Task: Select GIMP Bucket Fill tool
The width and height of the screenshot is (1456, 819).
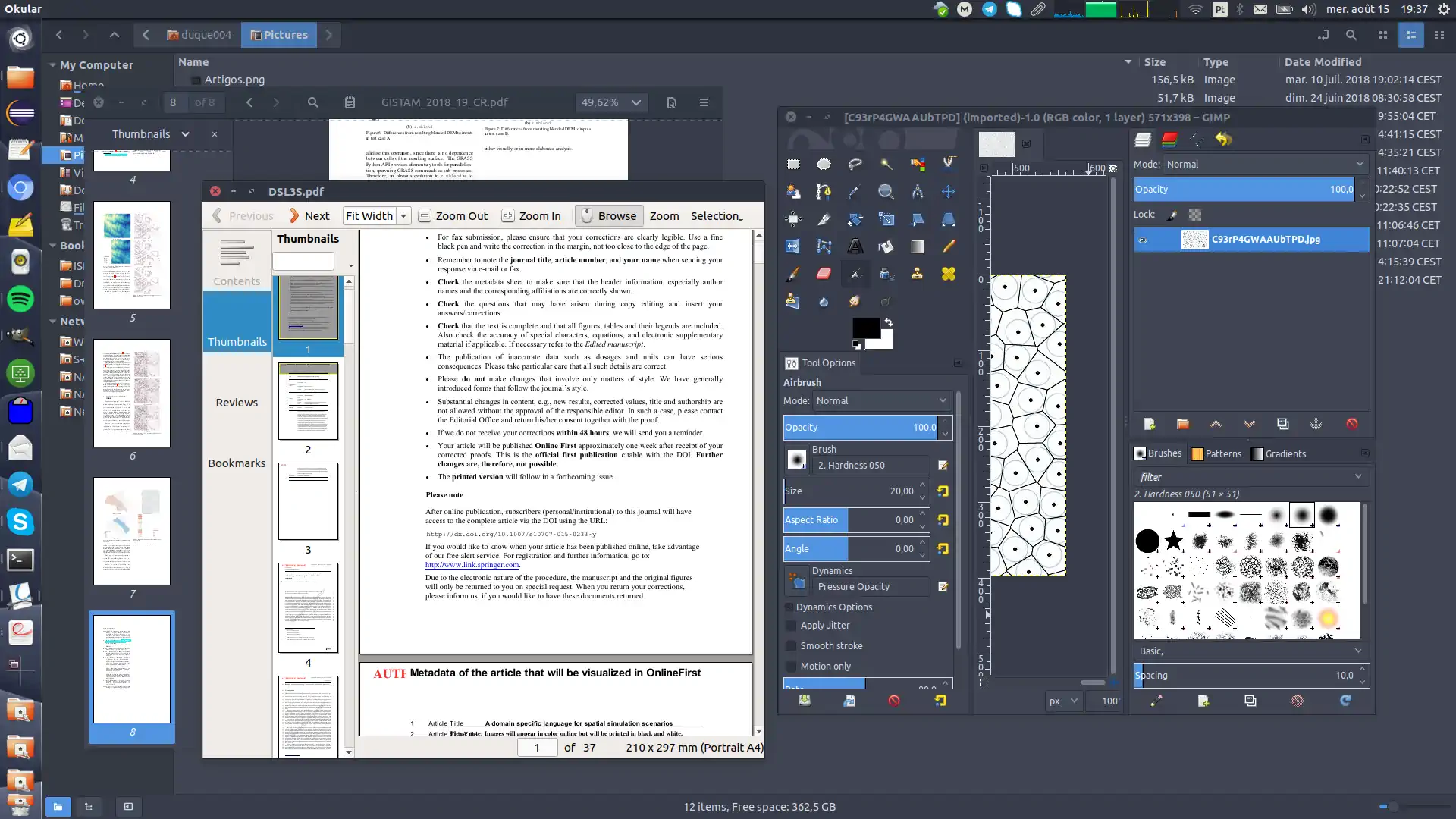Action: [886, 246]
